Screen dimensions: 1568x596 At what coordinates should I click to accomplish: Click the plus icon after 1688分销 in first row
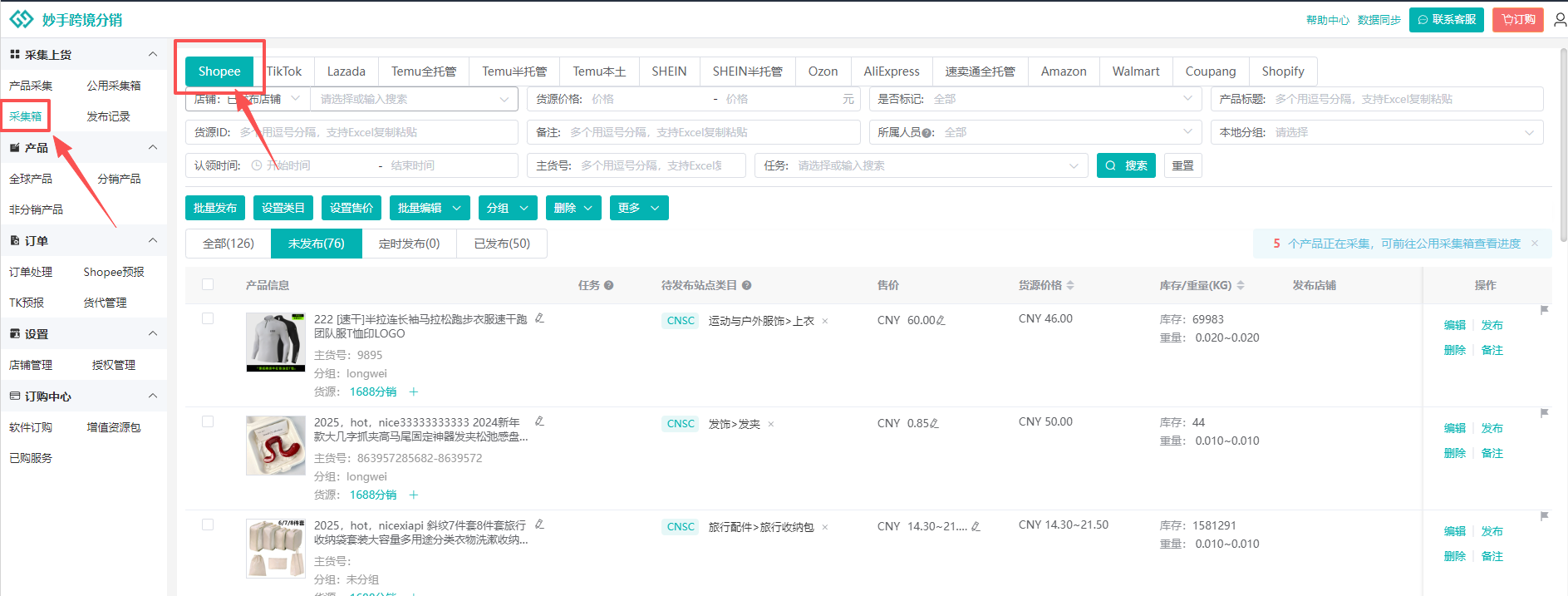414,392
